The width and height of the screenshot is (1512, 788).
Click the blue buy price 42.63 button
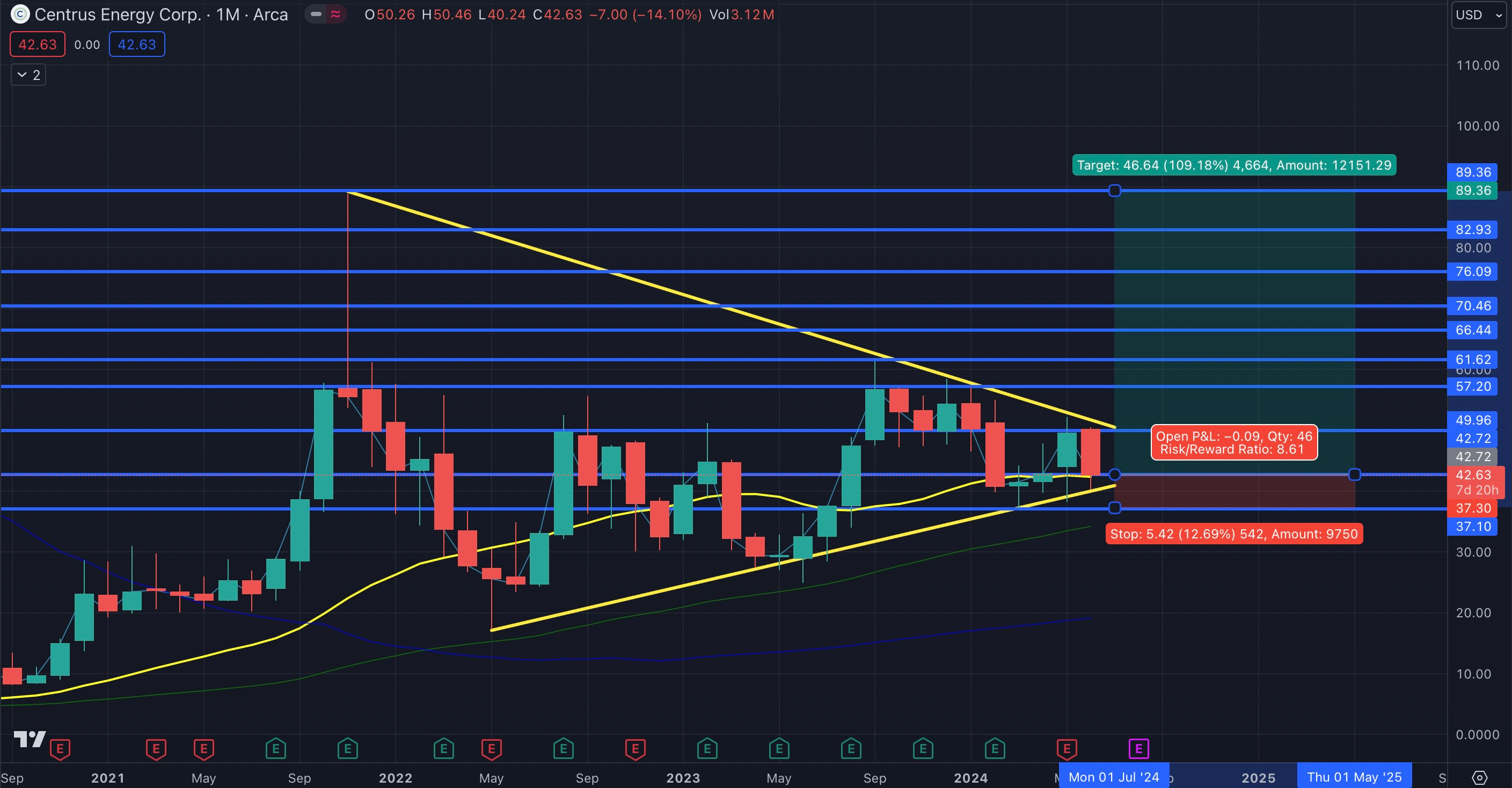137,45
